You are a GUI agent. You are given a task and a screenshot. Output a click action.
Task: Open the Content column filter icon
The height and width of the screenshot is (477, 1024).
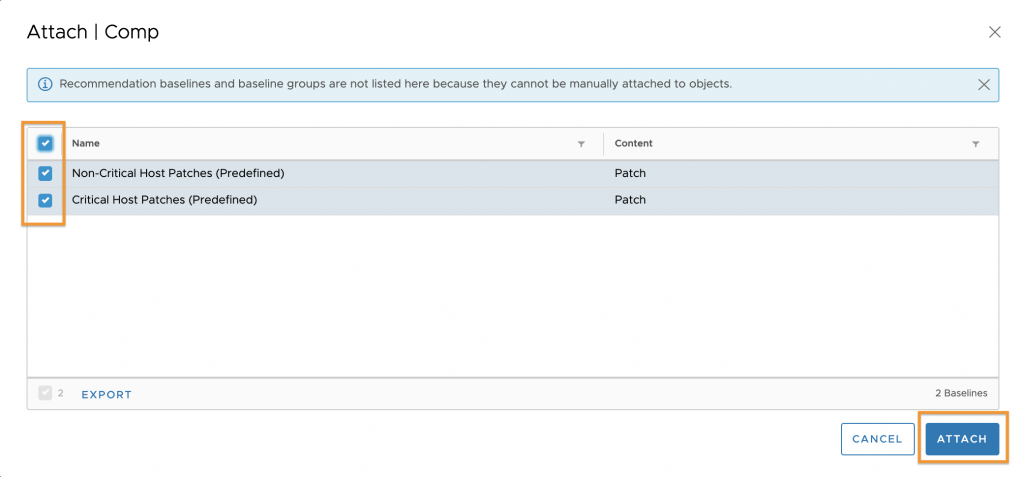(x=976, y=144)
